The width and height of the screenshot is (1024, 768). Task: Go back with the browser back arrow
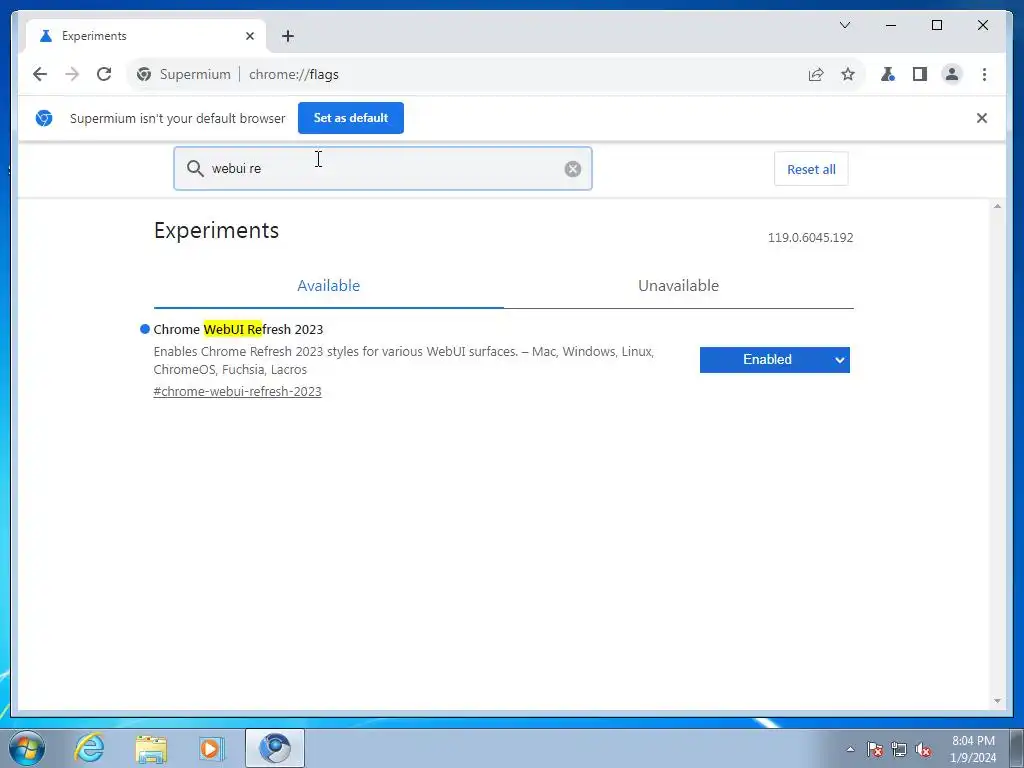pos(40,74)
